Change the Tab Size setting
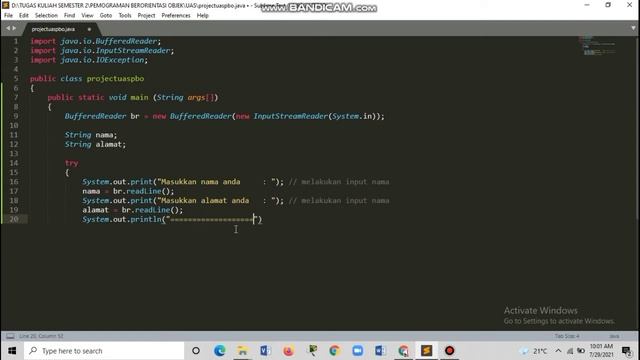Screen dimensions: 640x360 pyautogui.click(x=567, y=336)
